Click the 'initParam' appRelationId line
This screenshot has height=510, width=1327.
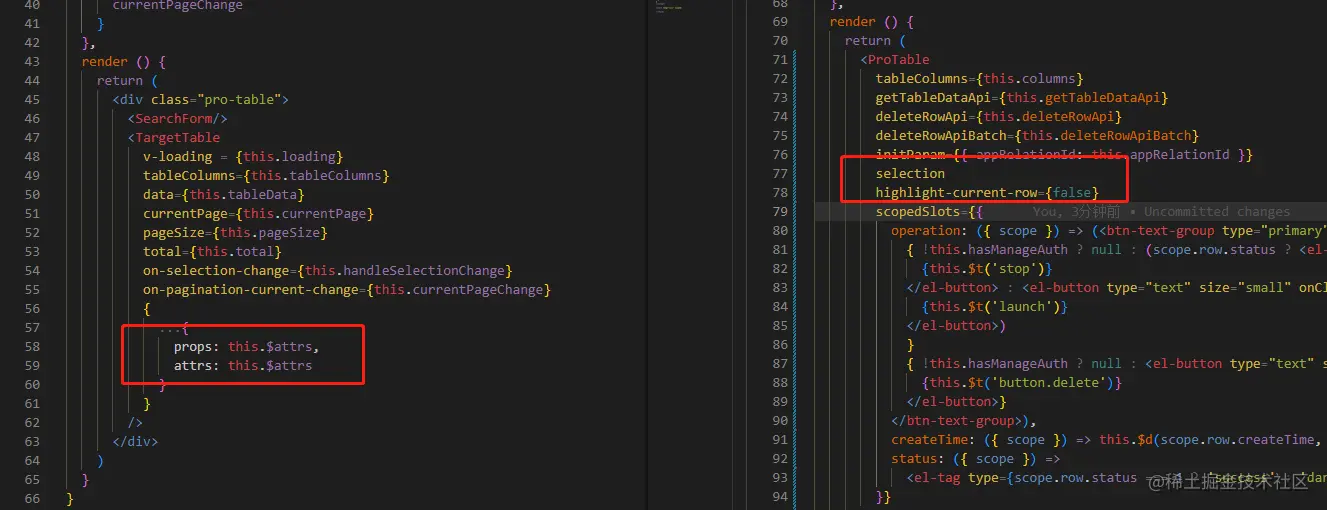1065,155
